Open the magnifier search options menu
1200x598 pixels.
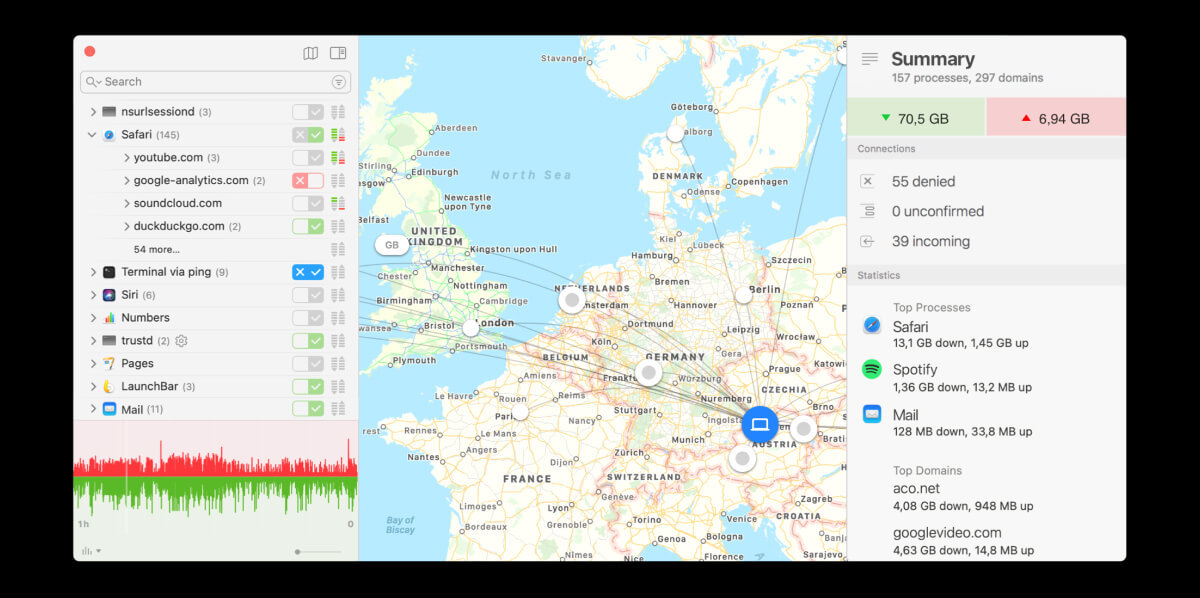click(x=94, y=82)
